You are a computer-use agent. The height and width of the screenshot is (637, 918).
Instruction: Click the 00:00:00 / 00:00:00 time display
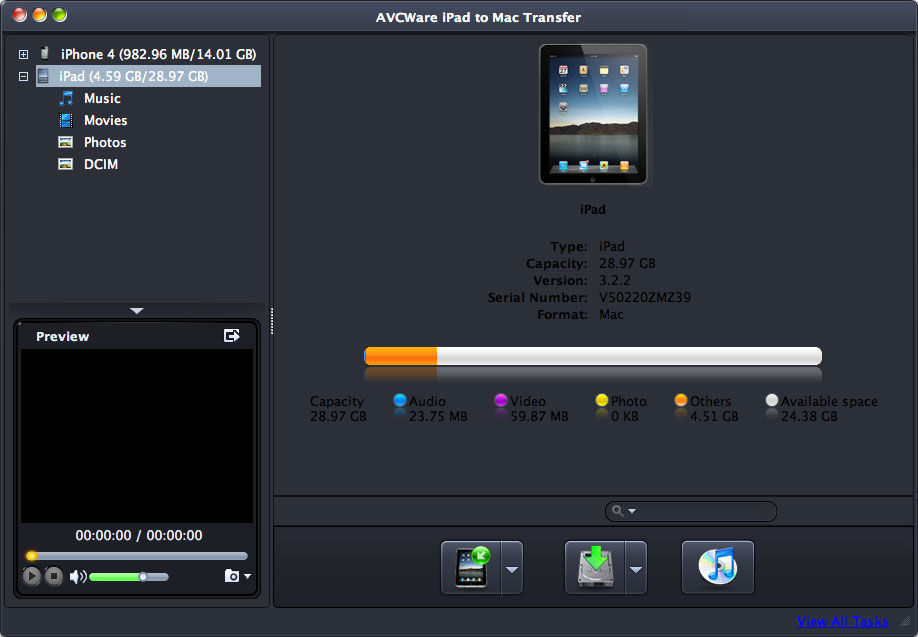tap(139, 535)
